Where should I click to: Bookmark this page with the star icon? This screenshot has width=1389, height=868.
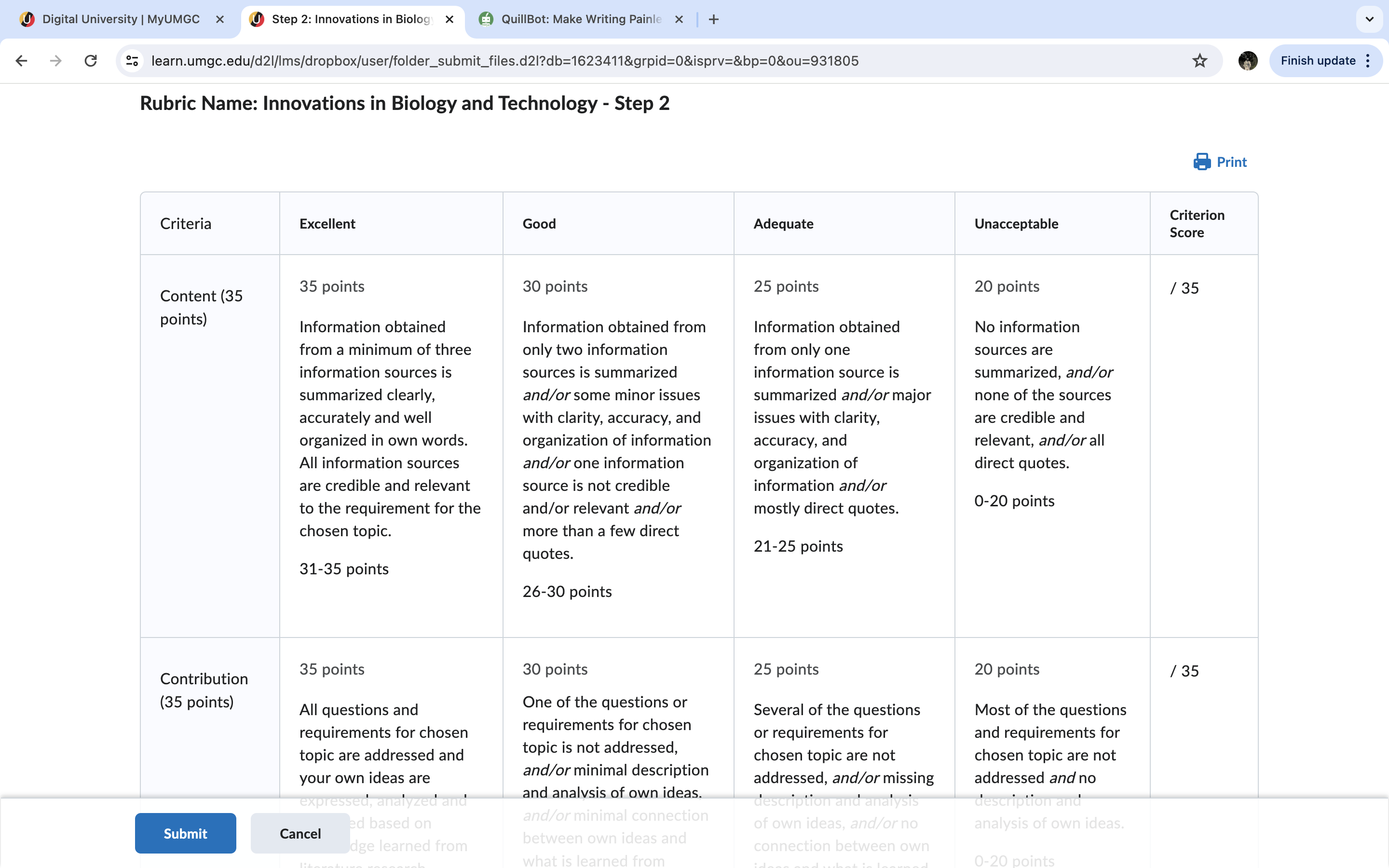click(x=1199, y=61)
